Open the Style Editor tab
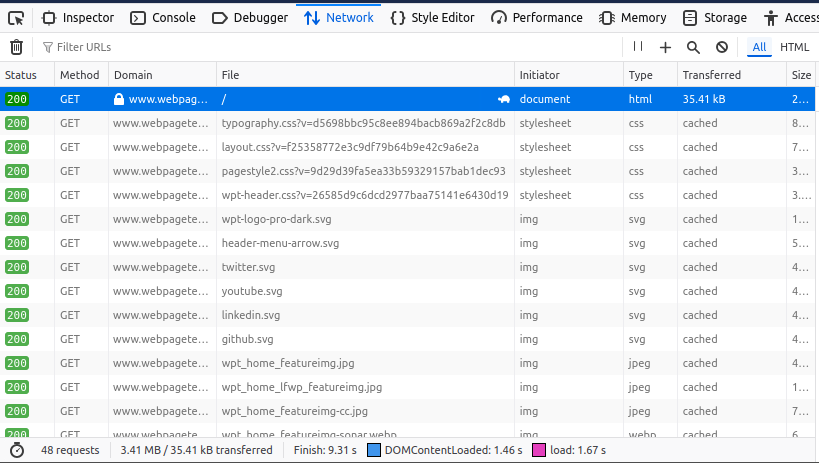The height and width of the screenshot is (463, 819). [432, 18]
